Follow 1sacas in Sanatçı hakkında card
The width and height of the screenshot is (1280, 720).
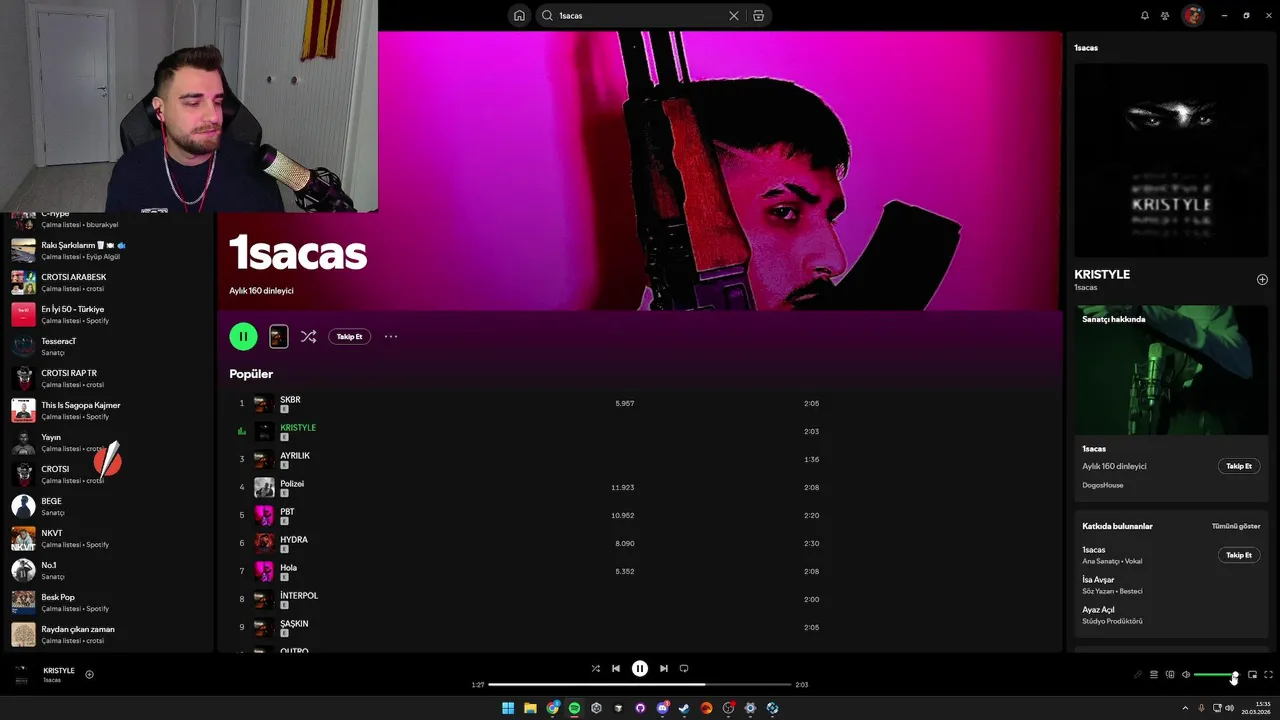pyautogui.click(x=1239, y=466)
